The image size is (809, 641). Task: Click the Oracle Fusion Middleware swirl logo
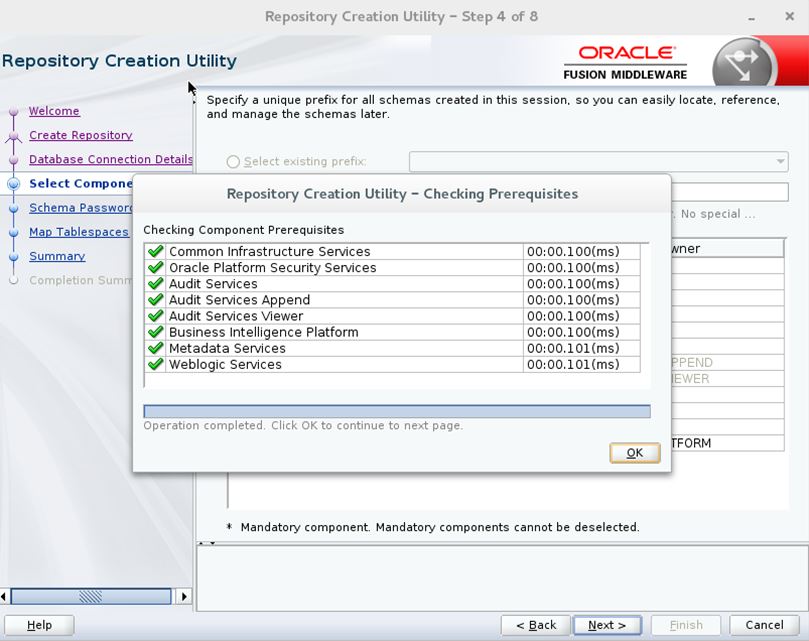pos(741,62)
